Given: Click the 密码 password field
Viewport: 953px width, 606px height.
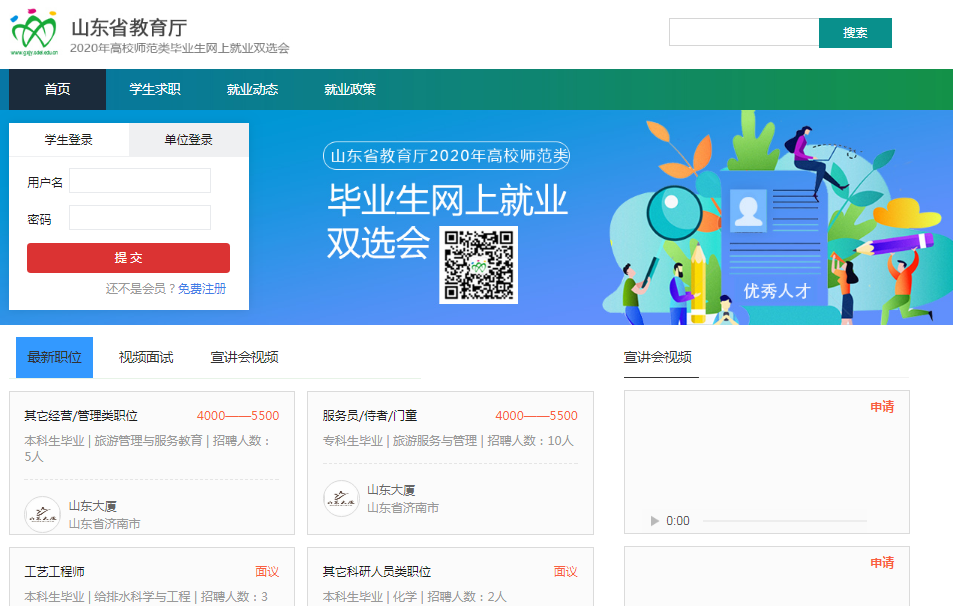Looking at the screenshot, I should pyautogui.click(x=140, y=218).
